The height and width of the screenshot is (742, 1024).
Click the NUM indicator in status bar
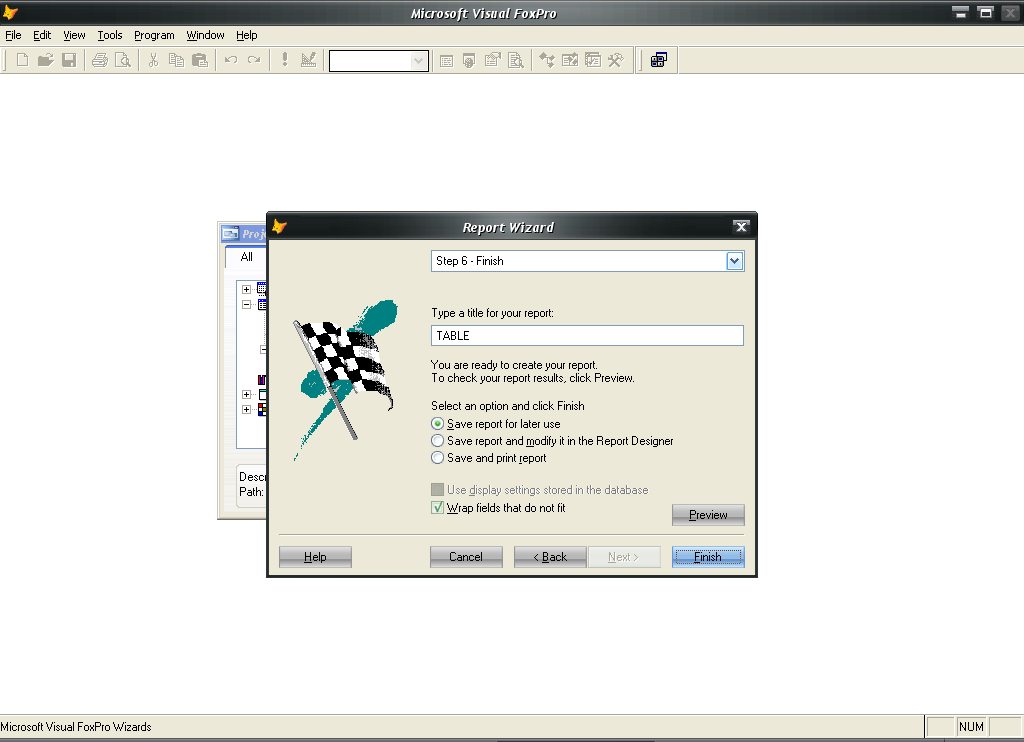(971, 726)
